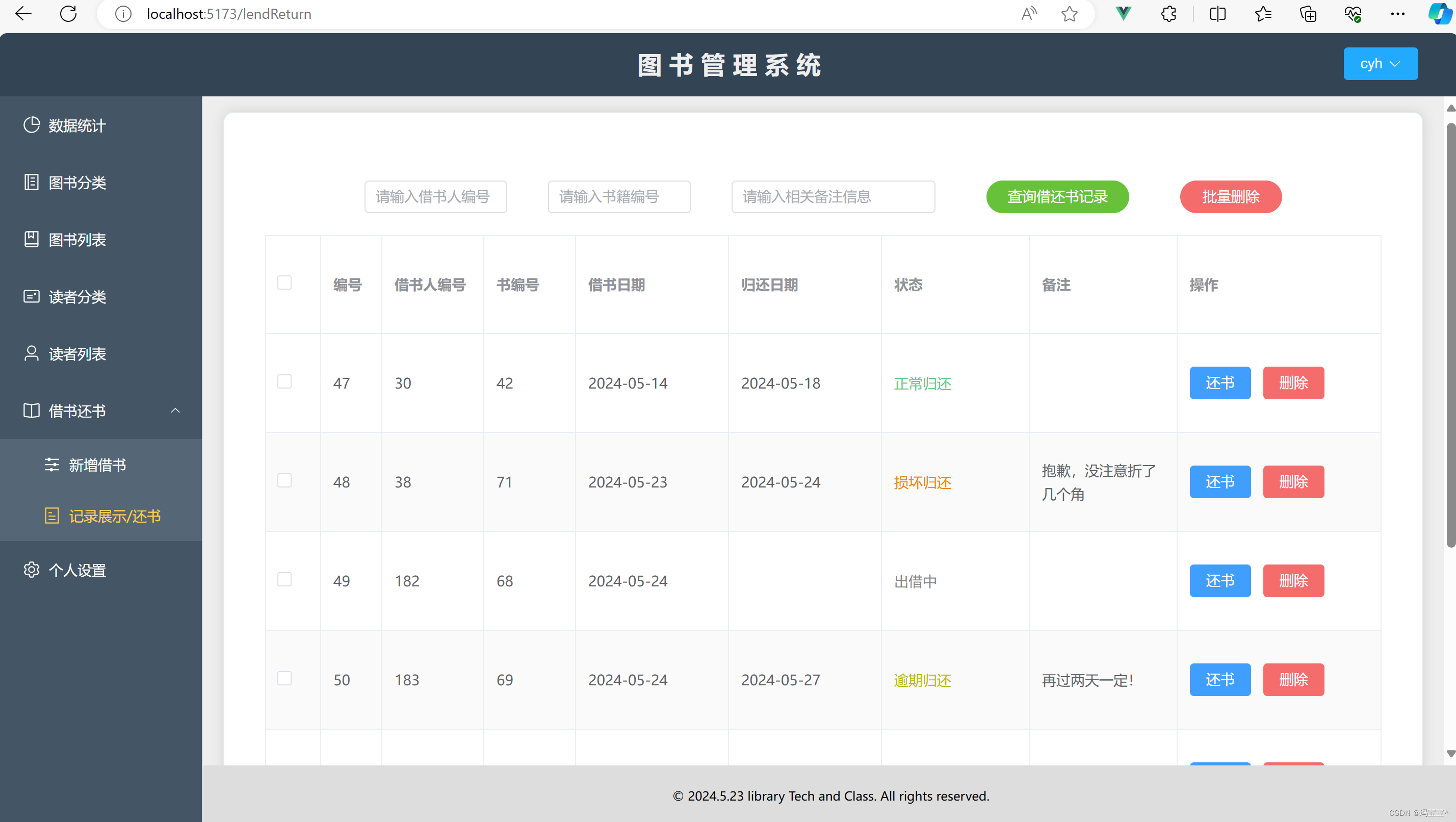Open 新增借书 menu item

97,465
